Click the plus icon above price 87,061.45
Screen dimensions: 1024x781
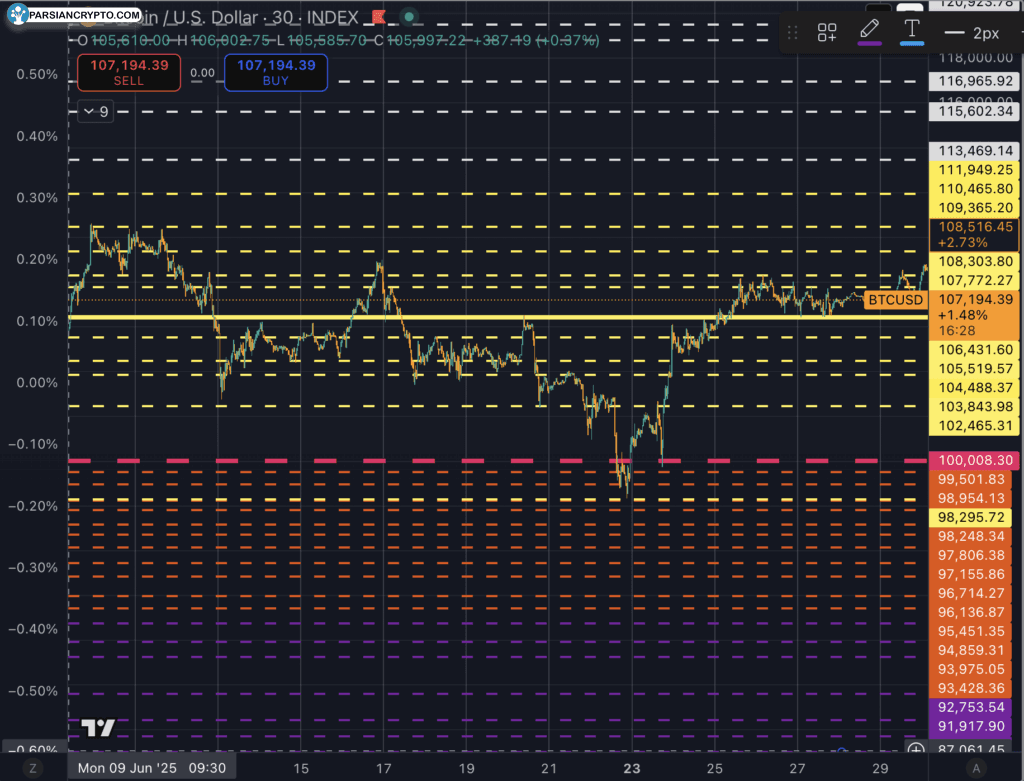[x=916, y=748]
